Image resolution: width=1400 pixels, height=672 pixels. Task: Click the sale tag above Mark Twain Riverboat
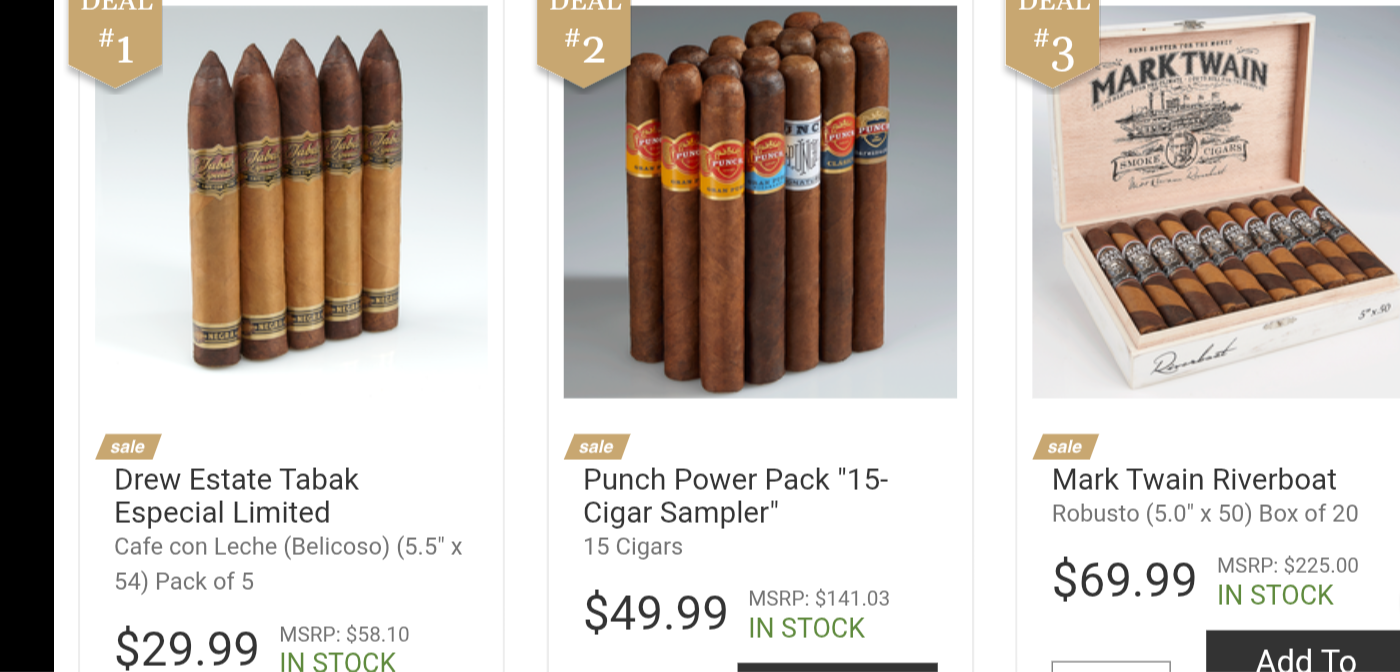click(x=1065, y=446)
